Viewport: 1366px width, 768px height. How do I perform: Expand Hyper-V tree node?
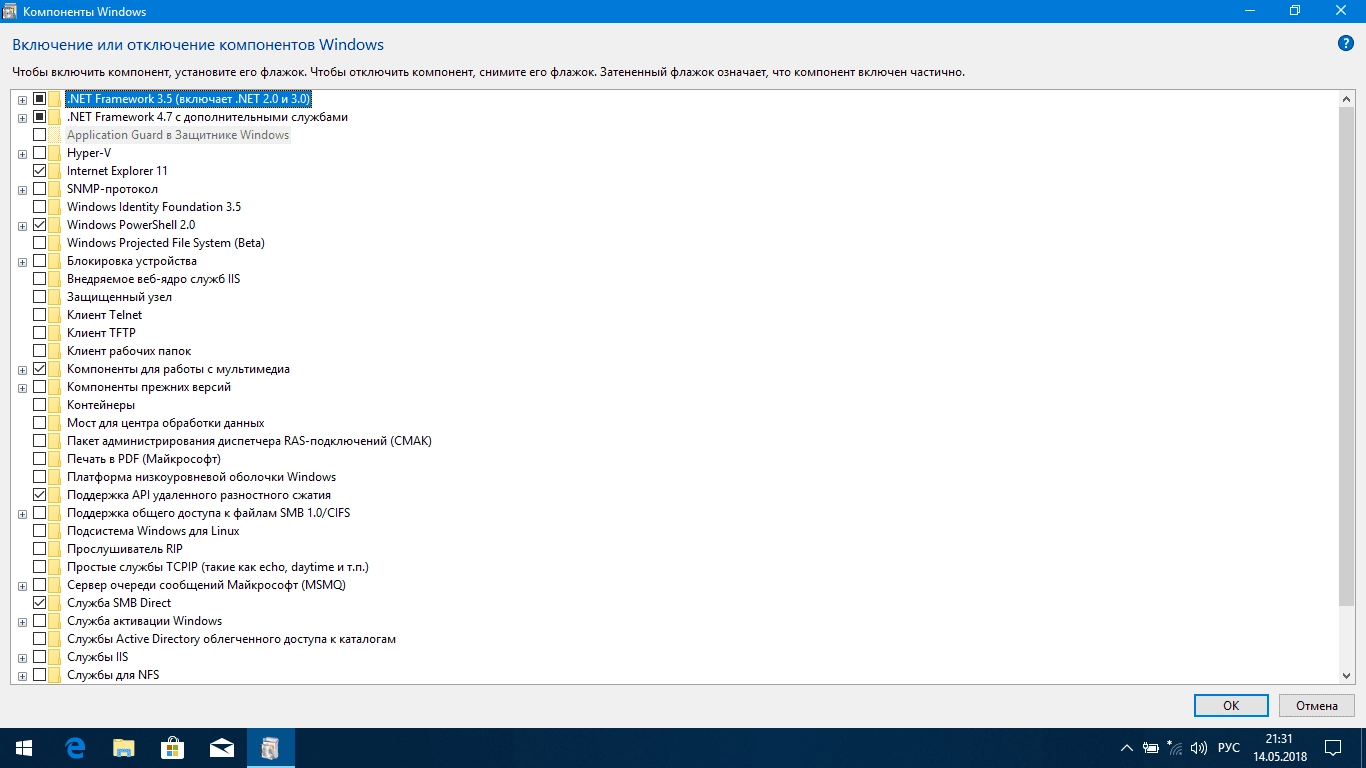click(22, 154)
